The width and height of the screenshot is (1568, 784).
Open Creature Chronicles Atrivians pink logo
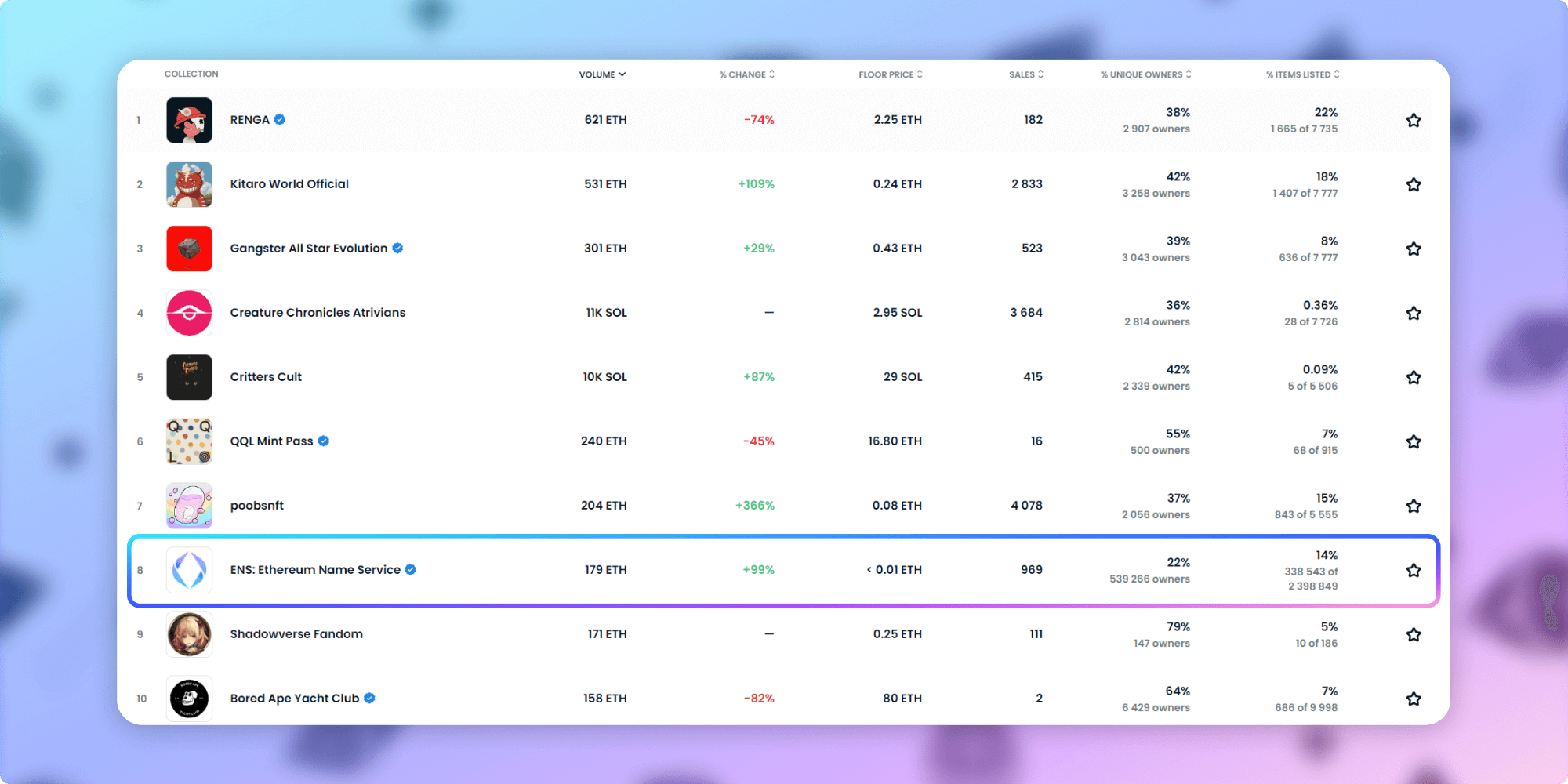(x=189, y=313)
